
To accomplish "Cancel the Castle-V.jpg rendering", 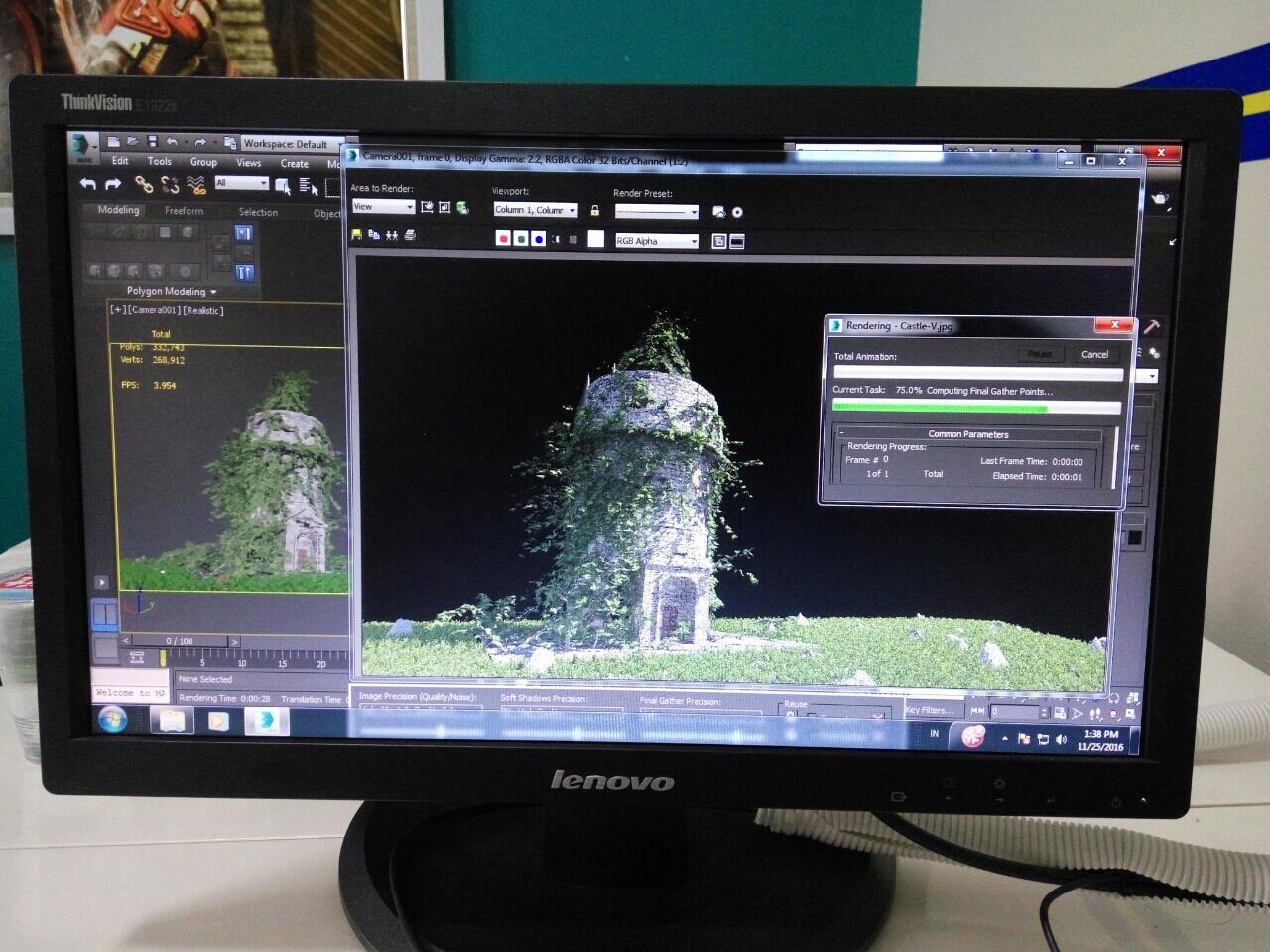I will pos(1094,354).
